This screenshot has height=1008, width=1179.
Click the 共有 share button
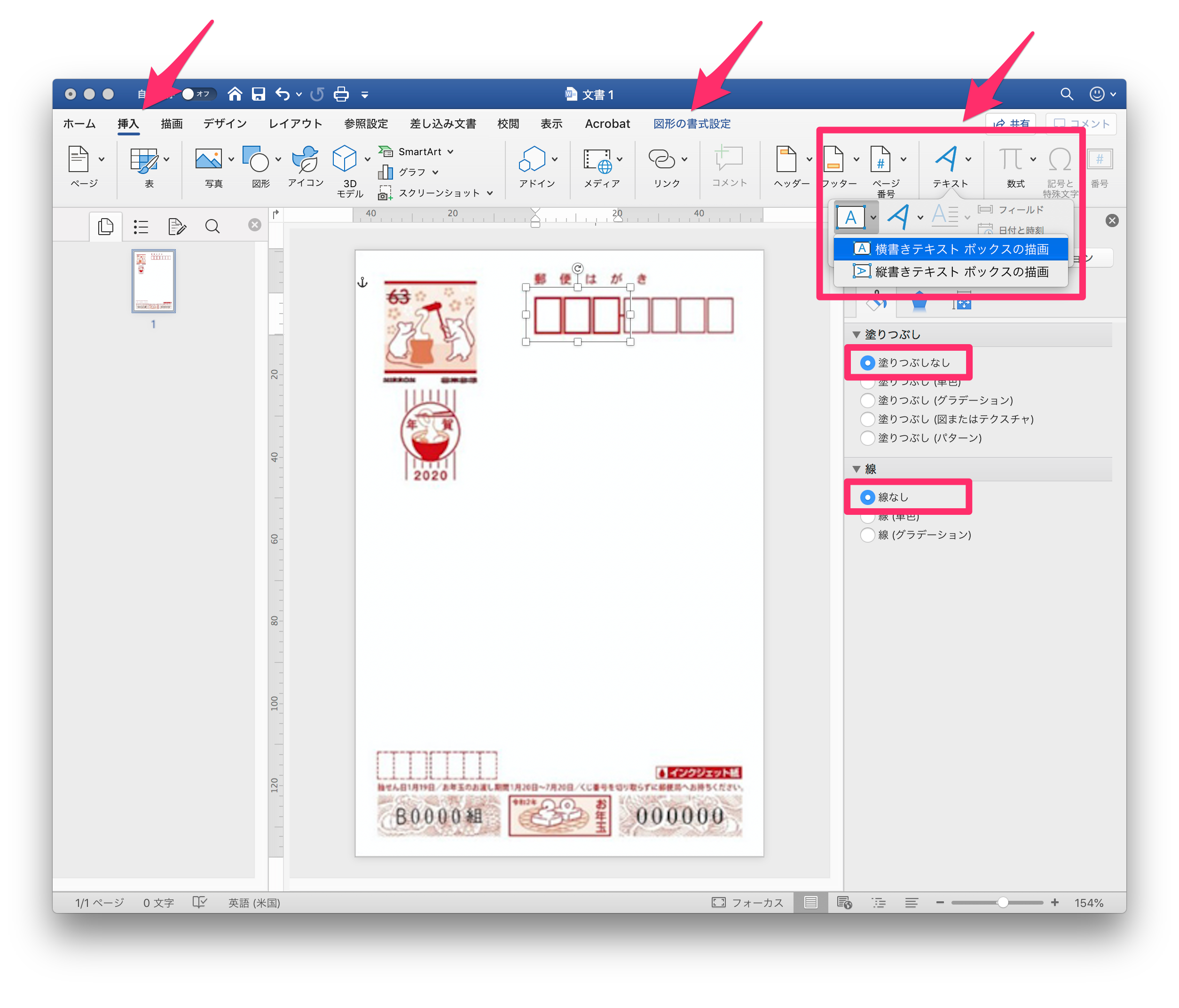[x=1011, y=124]
